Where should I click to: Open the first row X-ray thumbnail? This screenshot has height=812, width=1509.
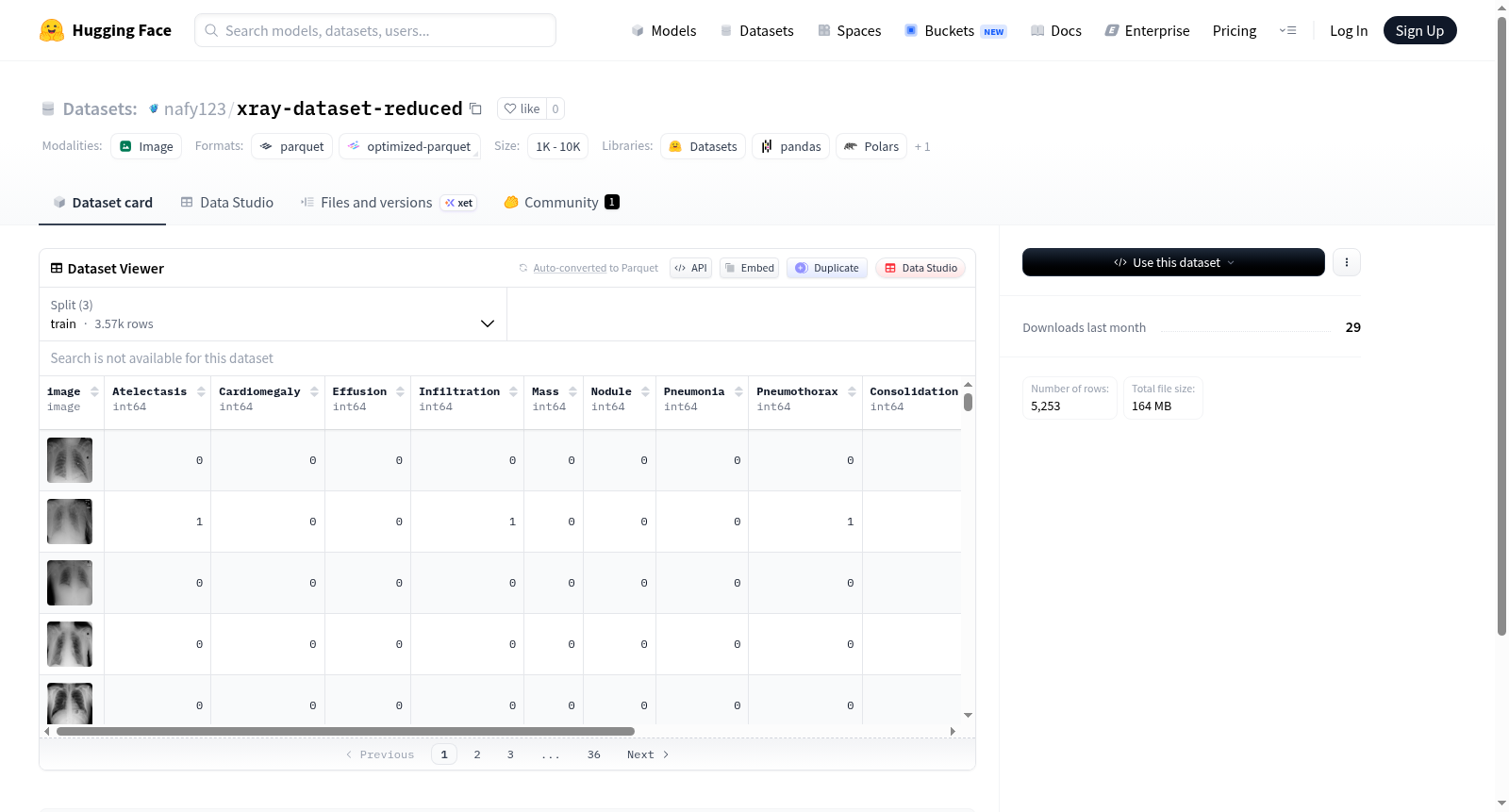click(x=70, y=460)
